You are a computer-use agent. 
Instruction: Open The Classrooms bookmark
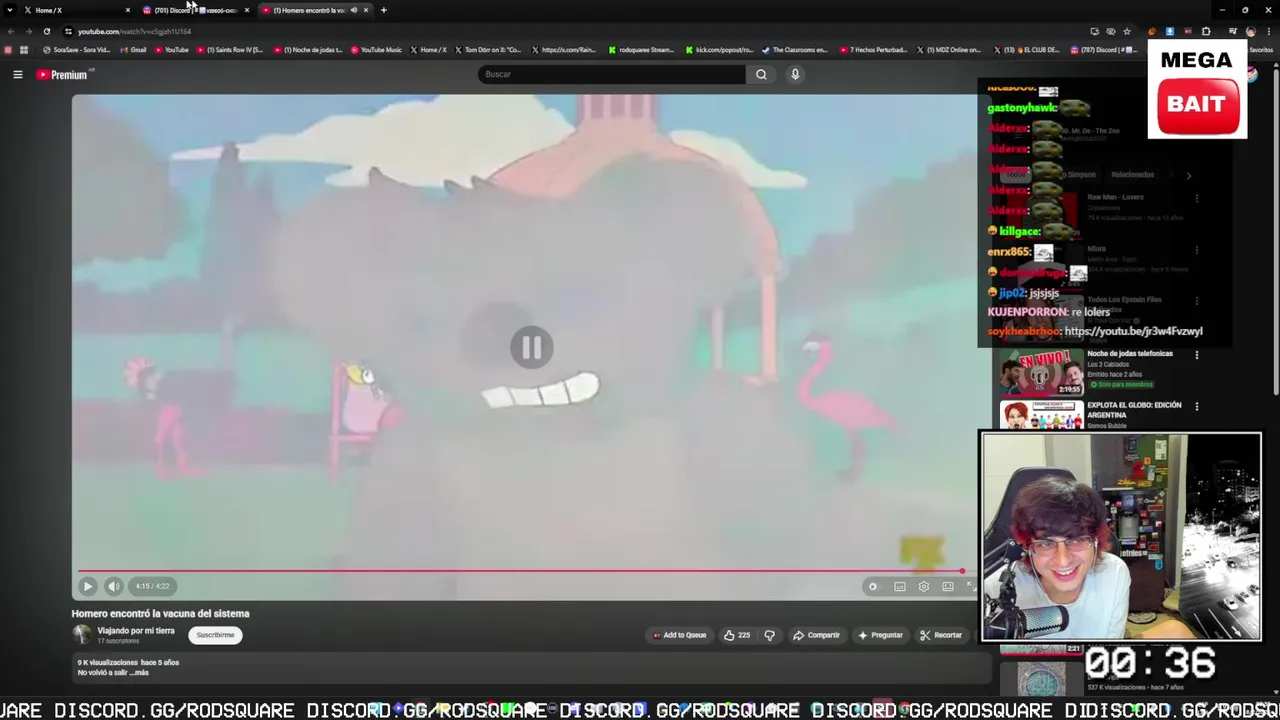(x=795, y=50)
